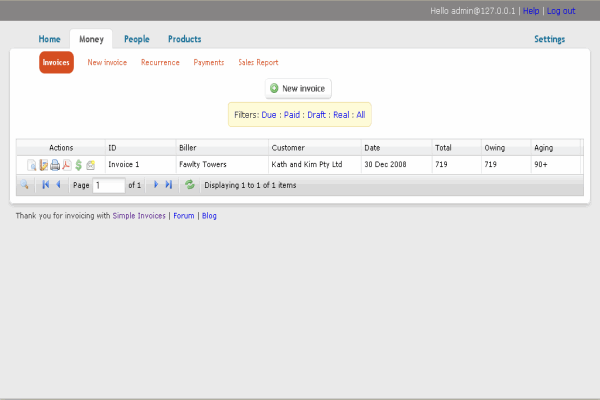600x400 pixels.
Task: Filter invoices by Draft
Action: tap(316, 115)
